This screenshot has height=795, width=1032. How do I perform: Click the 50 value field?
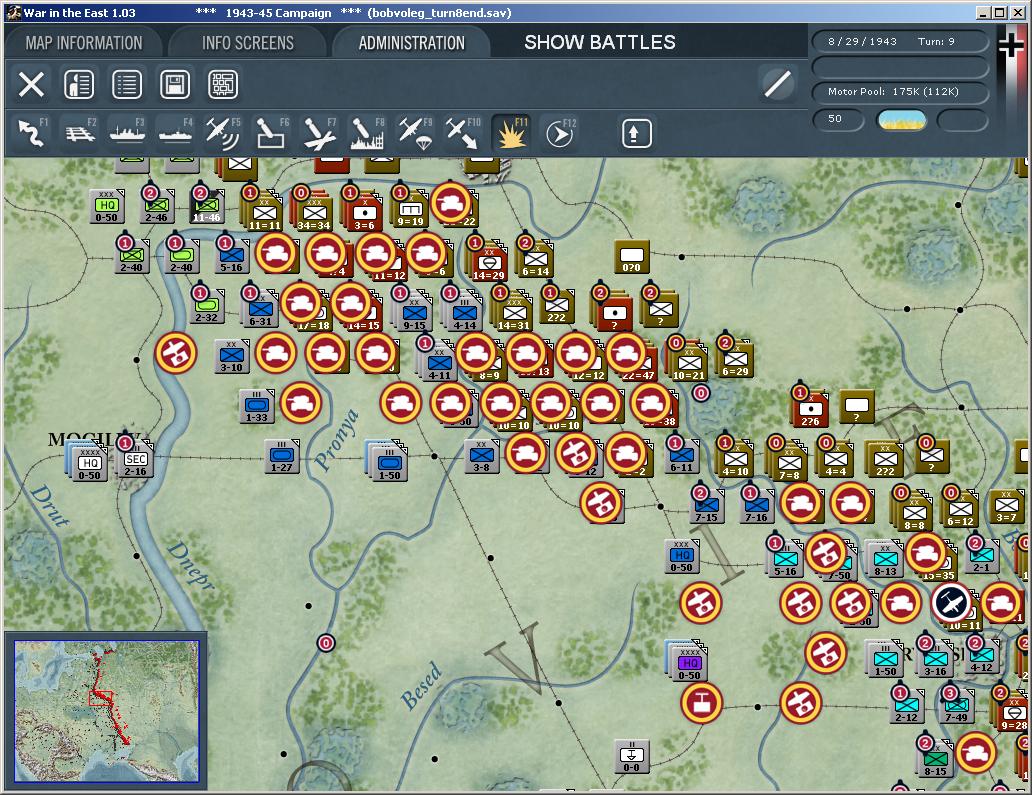pyautogui.click(x=838, y=119)
